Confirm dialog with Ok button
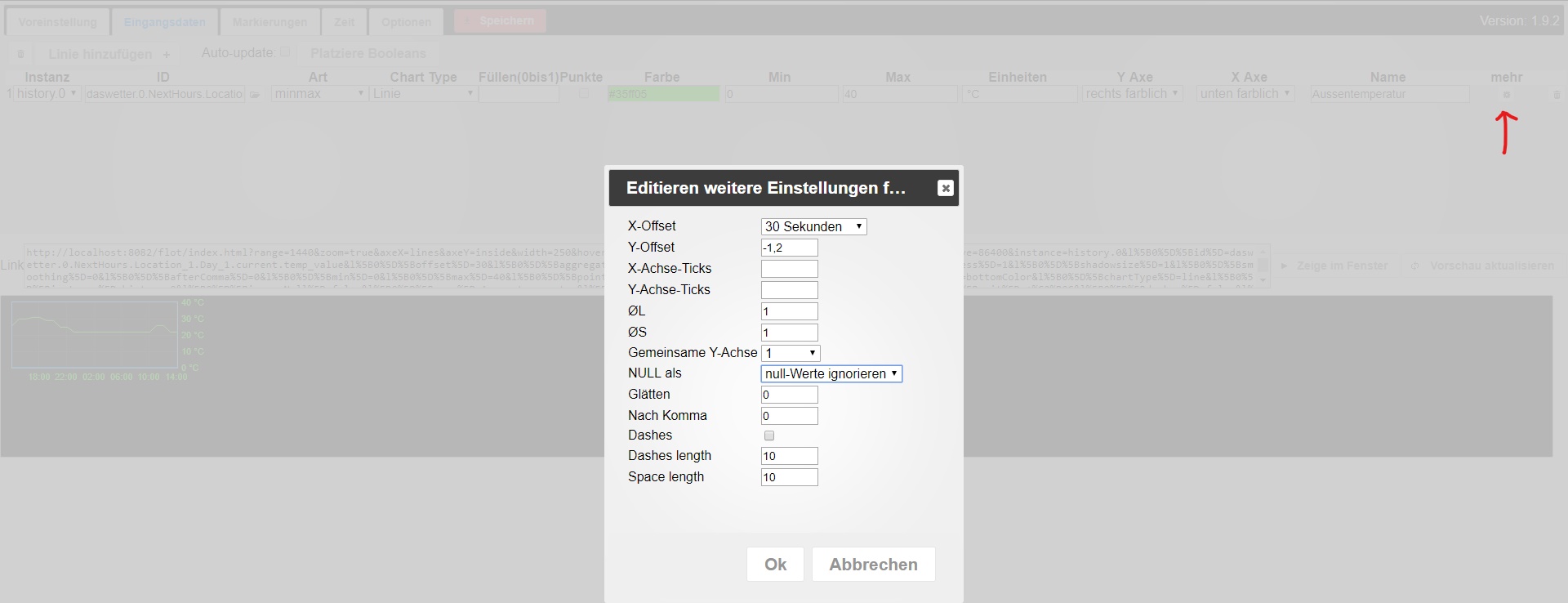The width and height of the screenshot is (1568, 603). (775, 565)
